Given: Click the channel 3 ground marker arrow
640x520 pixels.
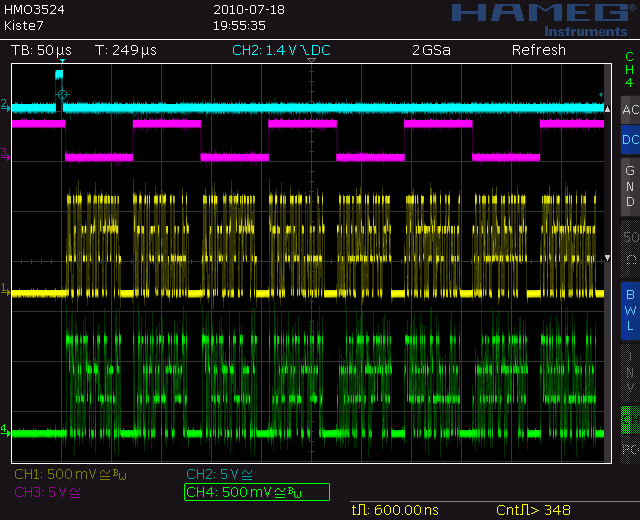Looking at the screenshot, I should [5, 155].
